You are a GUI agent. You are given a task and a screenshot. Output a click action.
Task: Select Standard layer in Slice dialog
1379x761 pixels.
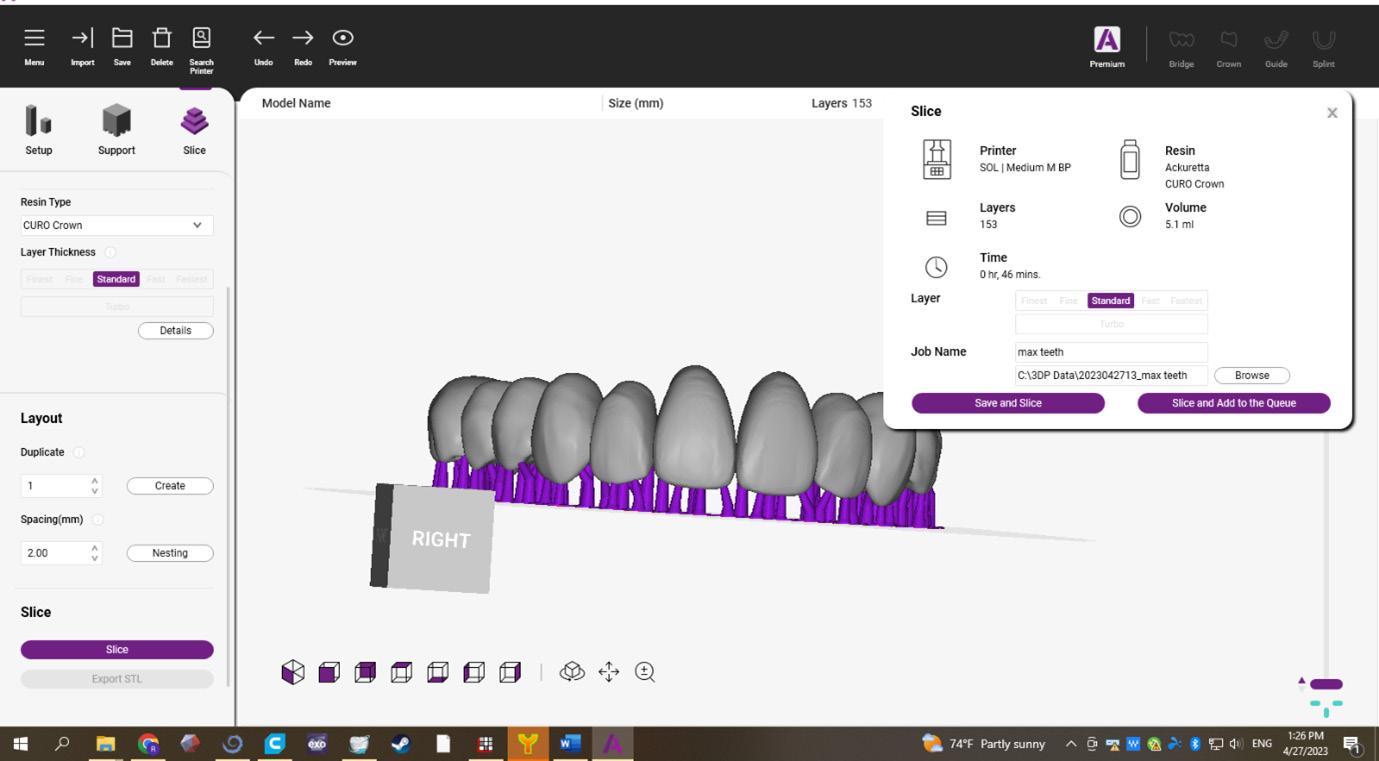coord(1111,300)
